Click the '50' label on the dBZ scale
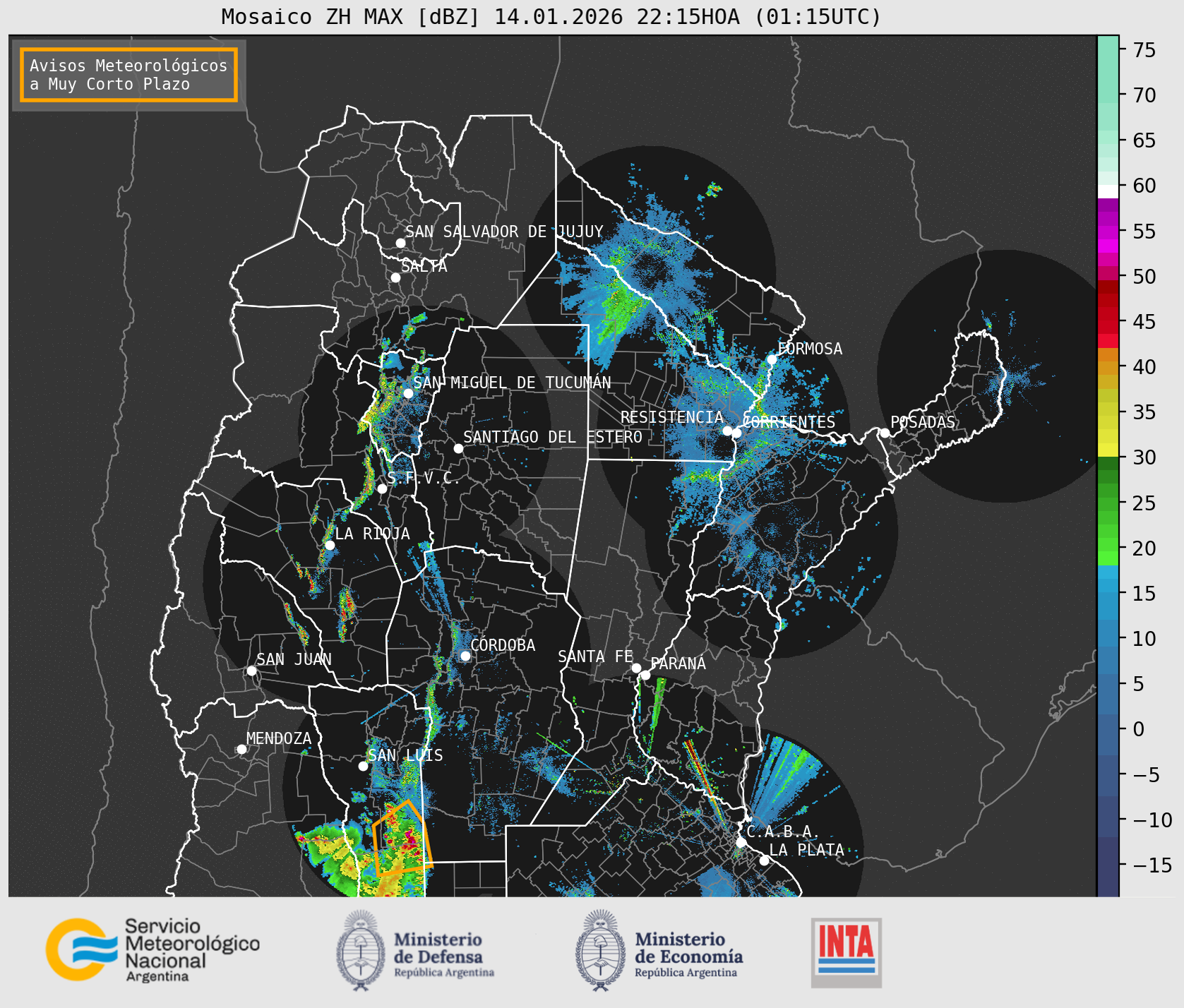The height and width of the screenshot is (1008, 1184). [x=1144, y=276]
